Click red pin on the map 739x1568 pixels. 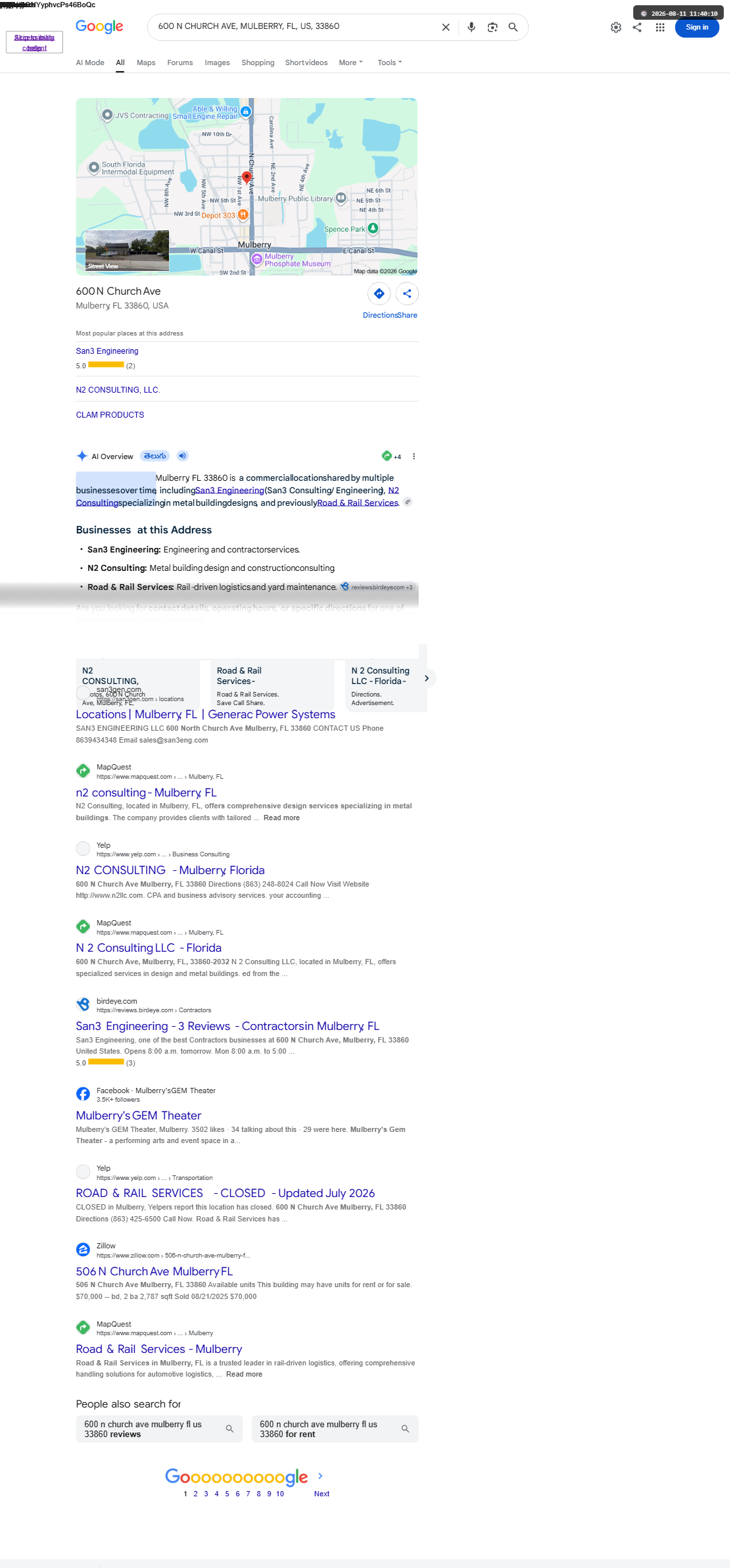click(x=247, y=177)
